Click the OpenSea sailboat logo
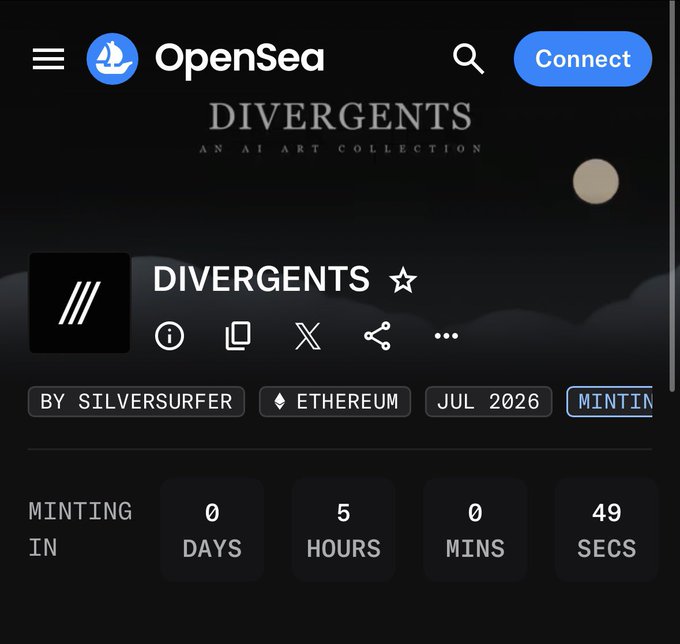Viewport: 680px width, 644px height. tap(112, 59)
